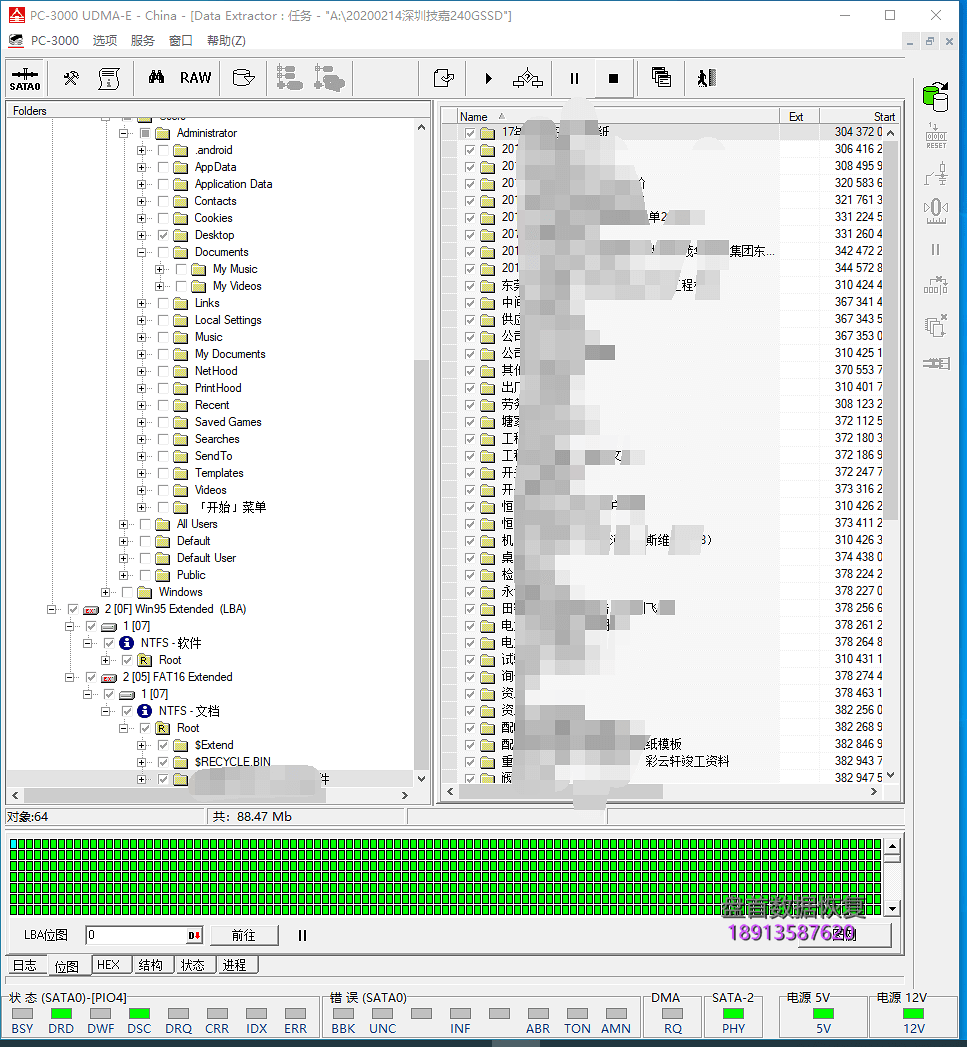The image size is (967, 1047).
Task: Click the green database disk icon in the right sidebar
Action: point(936,97)
